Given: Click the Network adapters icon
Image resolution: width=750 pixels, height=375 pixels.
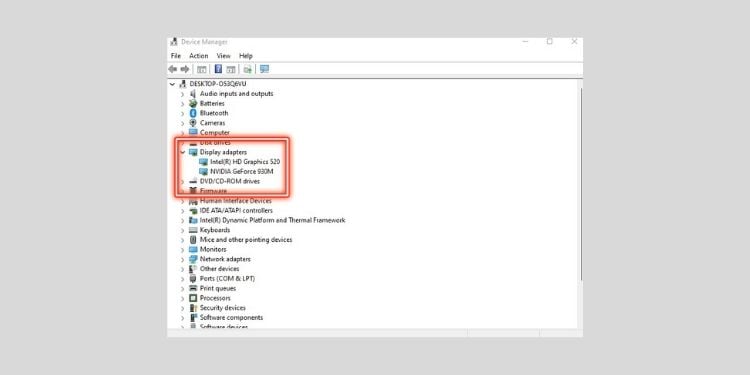Looking at the screenshot, I should coord(193,259).
